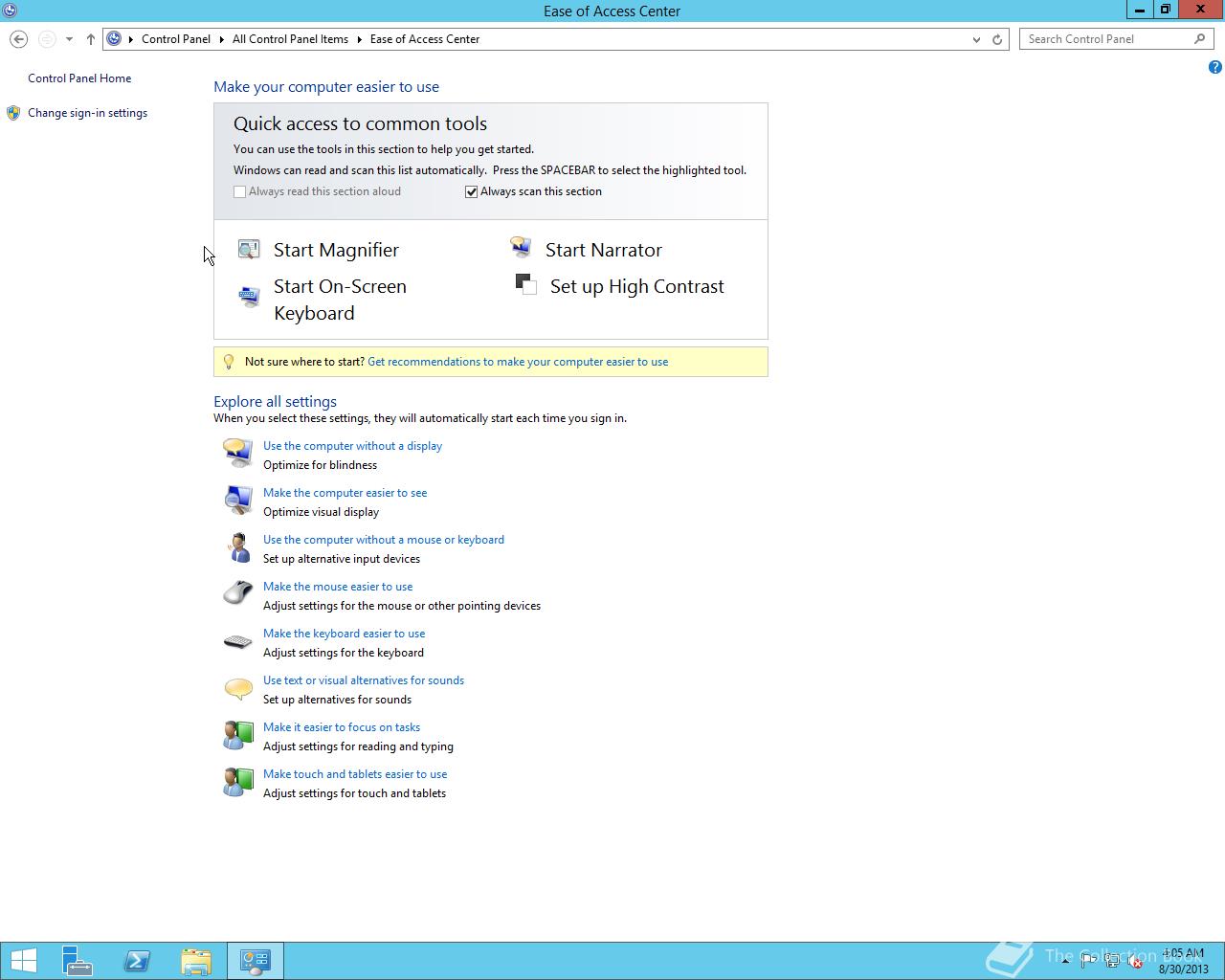The height and width of the screenshot is (980, 1225).
Task: Open the recent locations dropdown arrow
Action: (69, 39)
